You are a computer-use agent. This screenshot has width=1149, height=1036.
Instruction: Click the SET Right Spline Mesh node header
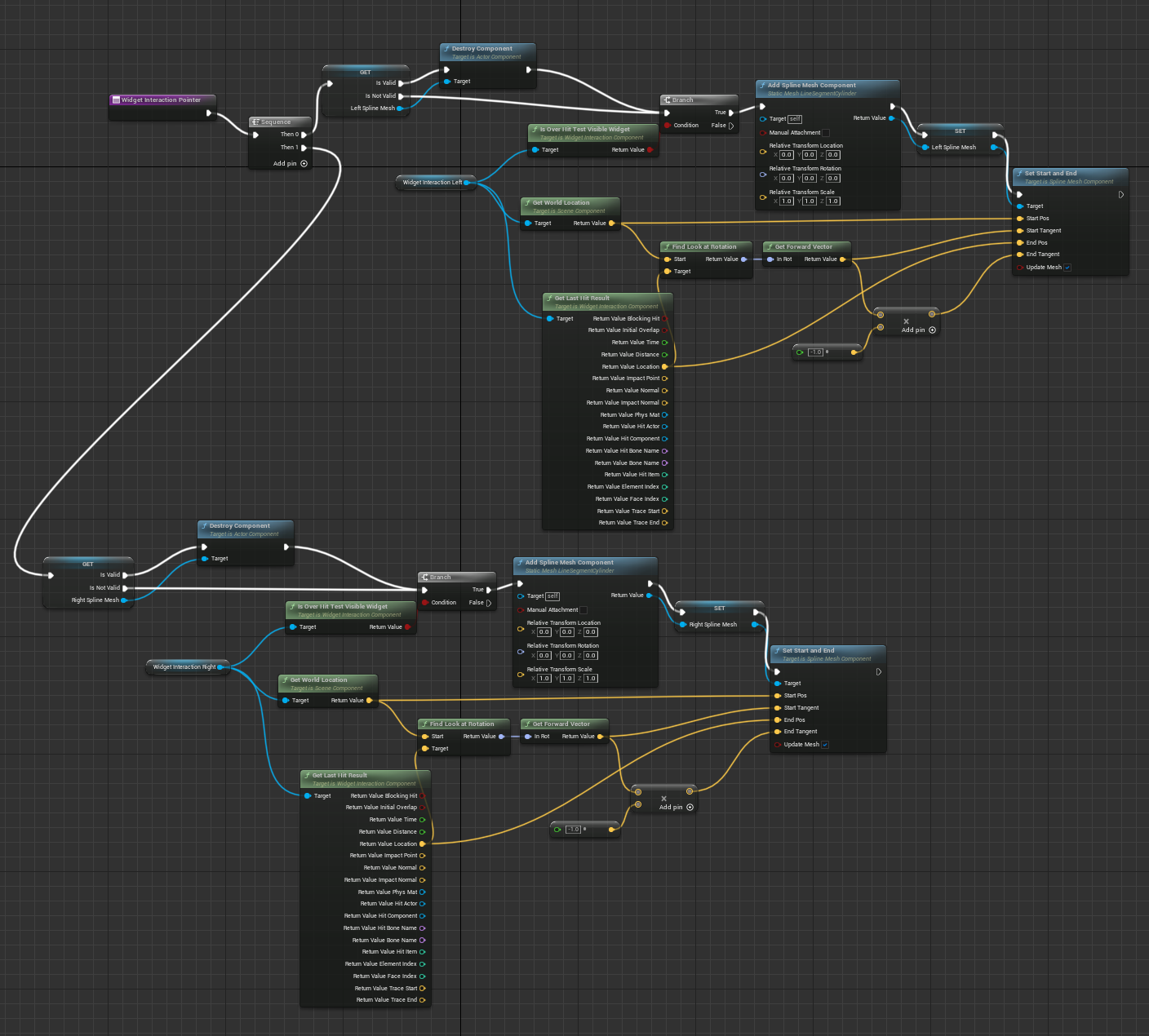click(x=719, y=608)
